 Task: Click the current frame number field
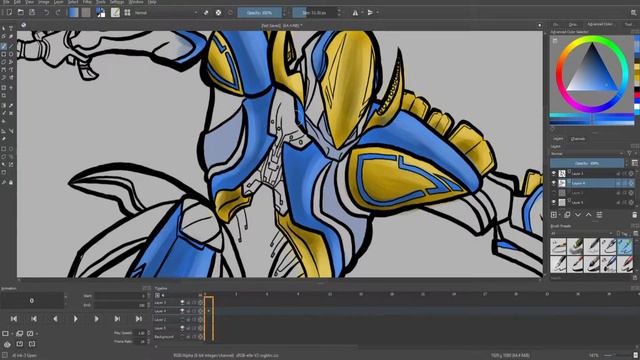point(32,300)
